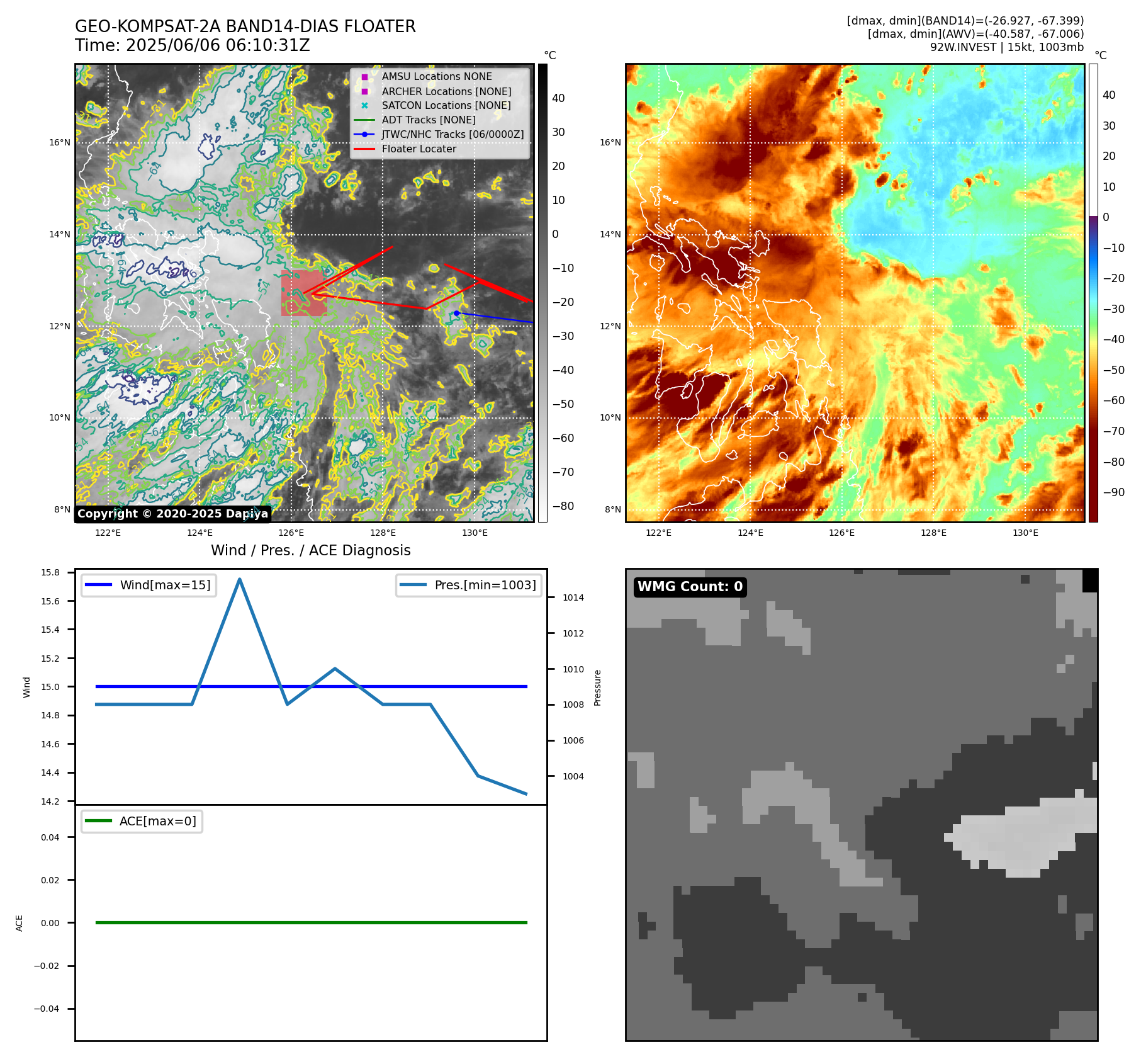This screenshot has height=1064, width=1141.
Task: Click the red floater box on the grayscale map
Action: coord(303,293)
